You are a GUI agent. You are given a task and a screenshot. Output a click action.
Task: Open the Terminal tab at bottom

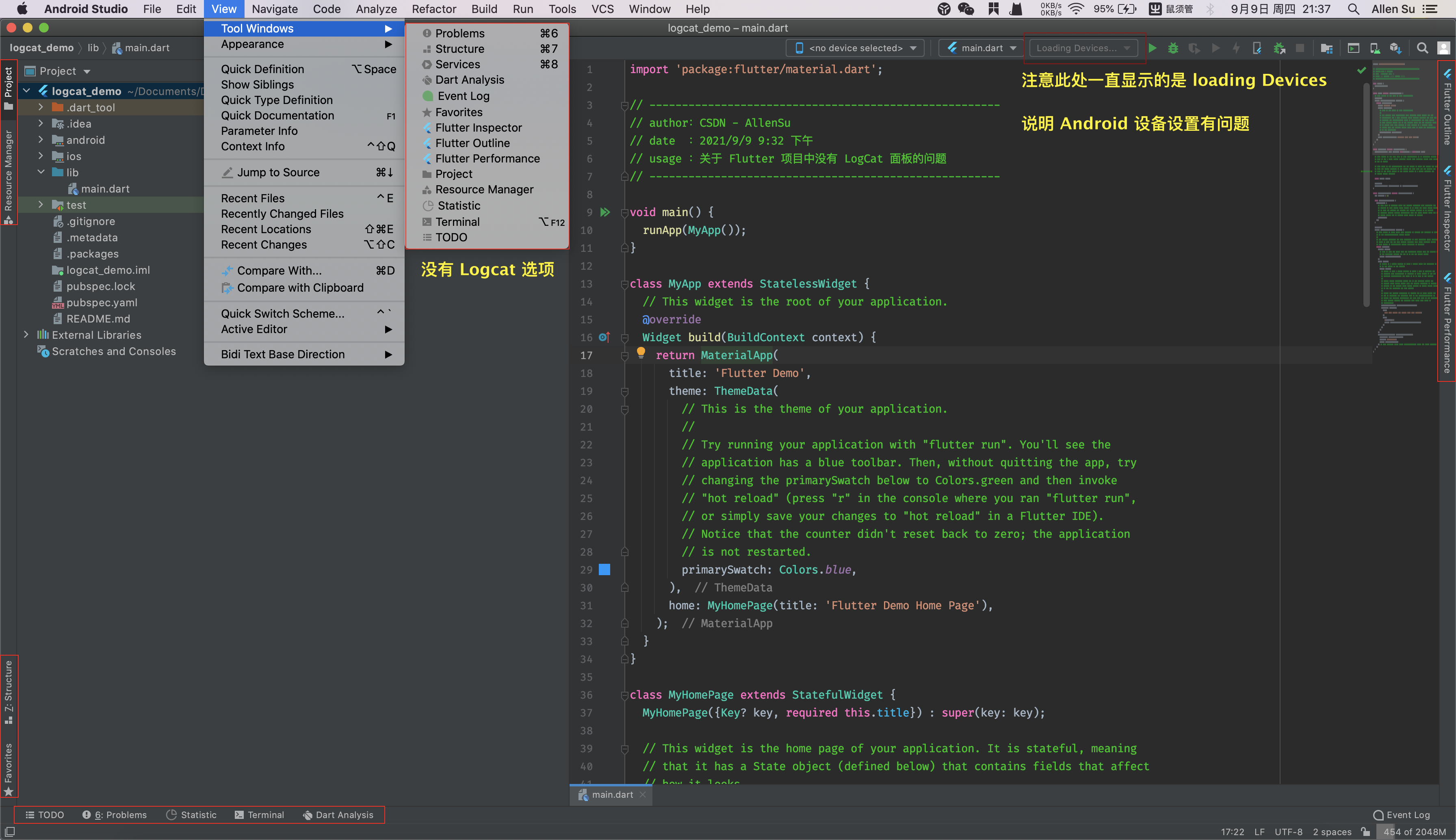[260, 815]
